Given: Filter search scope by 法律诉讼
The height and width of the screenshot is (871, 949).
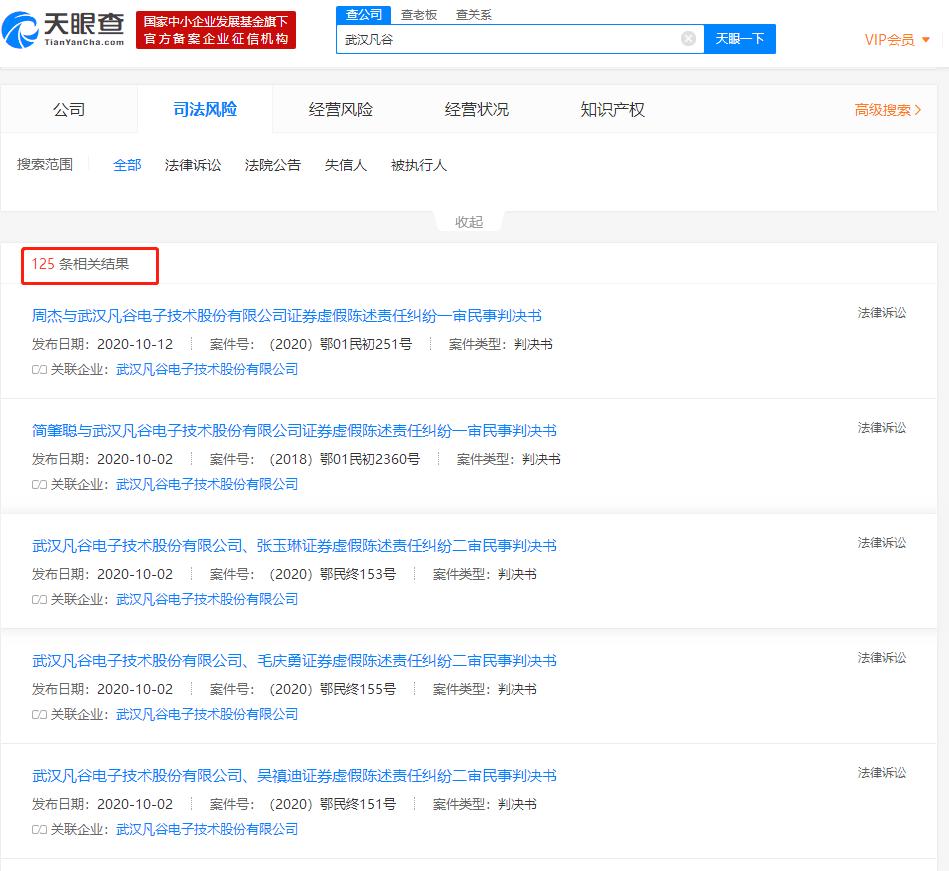Looking at the screenshot, I should click(193, 165).
